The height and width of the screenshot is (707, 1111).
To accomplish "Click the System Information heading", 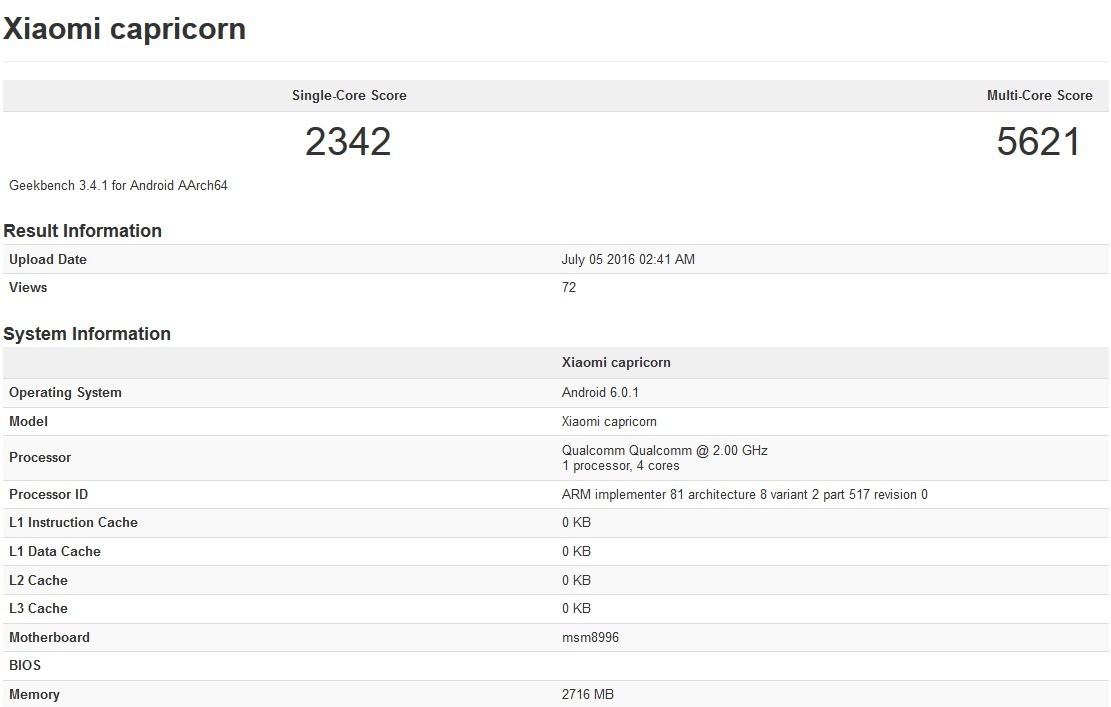I will pos(87,334).
